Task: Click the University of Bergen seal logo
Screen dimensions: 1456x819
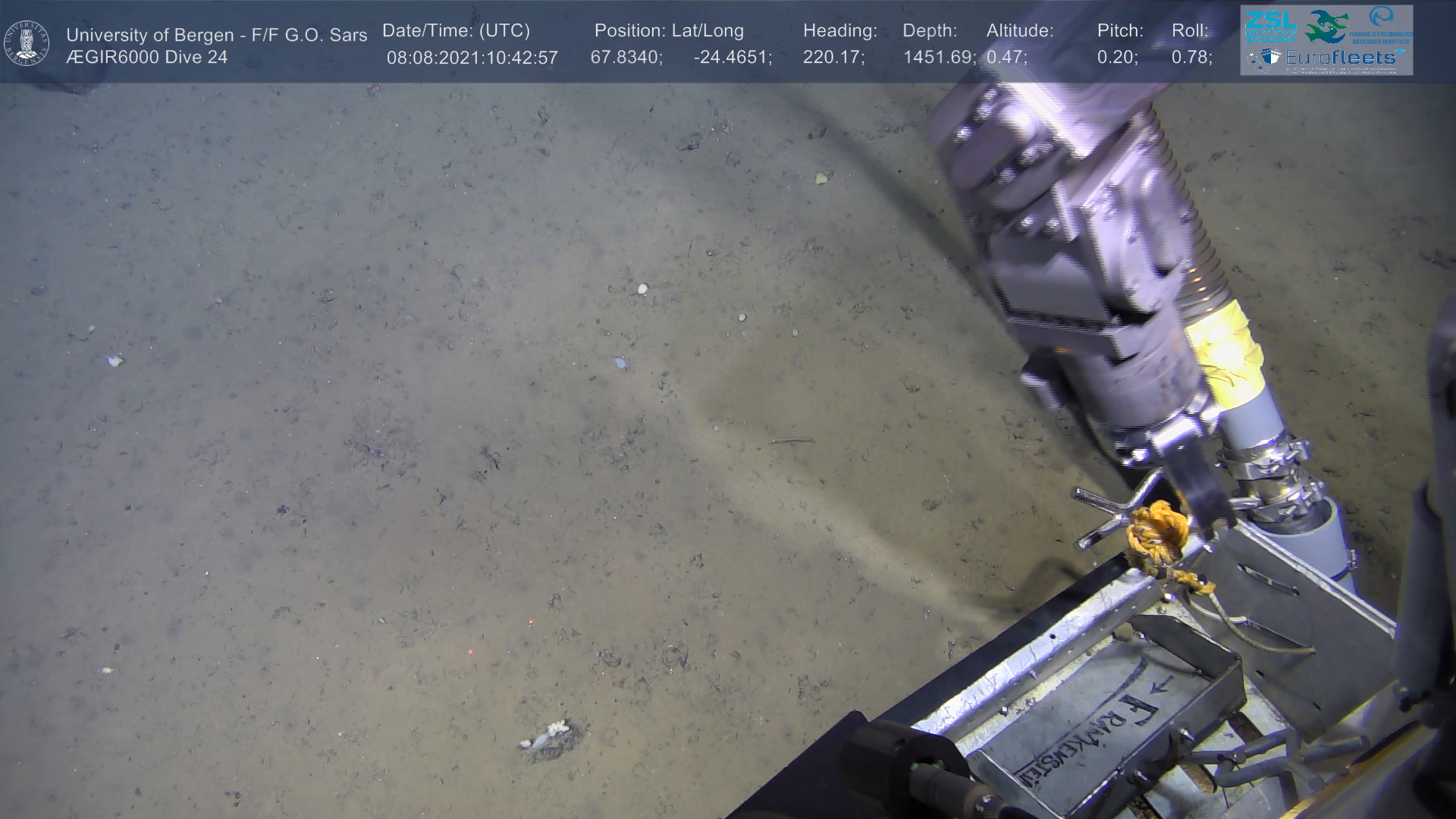Action: [x=27, y=42]
